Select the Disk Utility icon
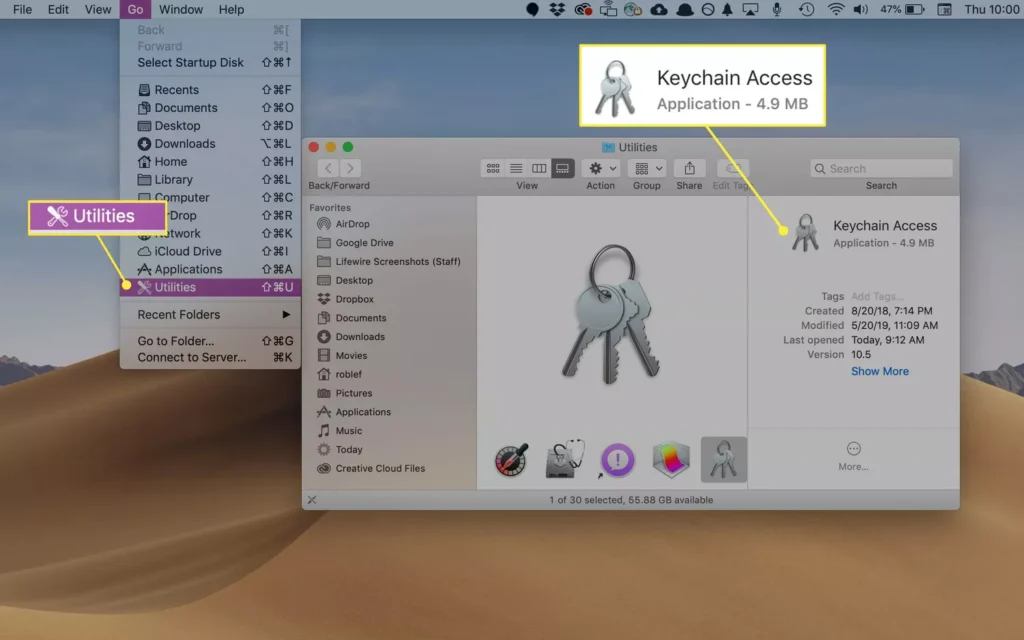The width and height of the screenshot is (1024, 640). [x=562, y=459]
